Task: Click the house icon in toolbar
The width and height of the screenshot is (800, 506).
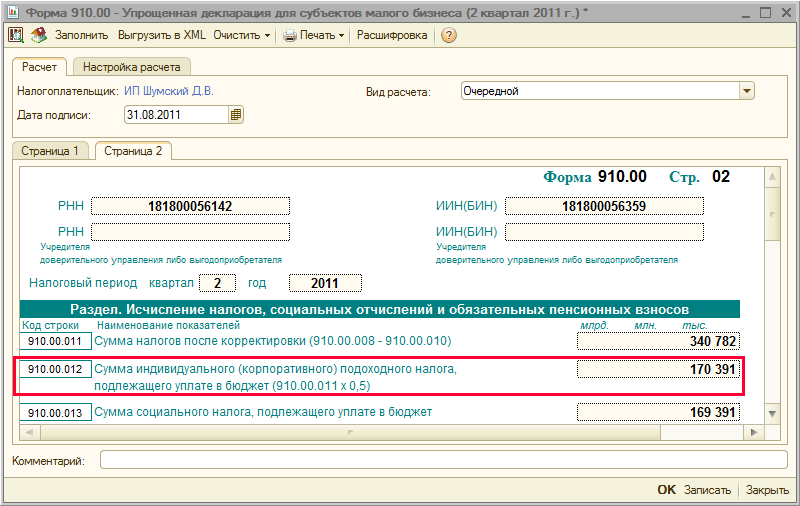Action: (38, 35)
